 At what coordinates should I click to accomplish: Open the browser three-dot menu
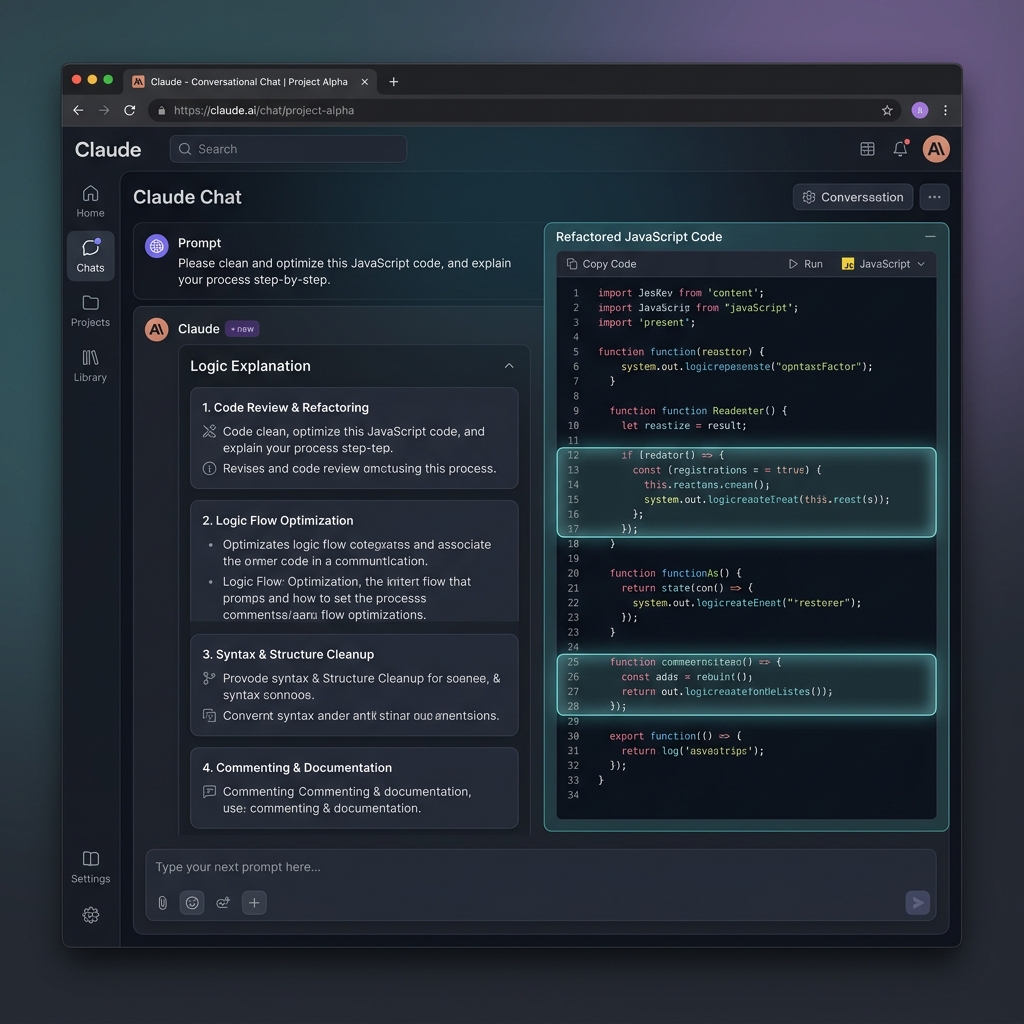pos(946,110)
